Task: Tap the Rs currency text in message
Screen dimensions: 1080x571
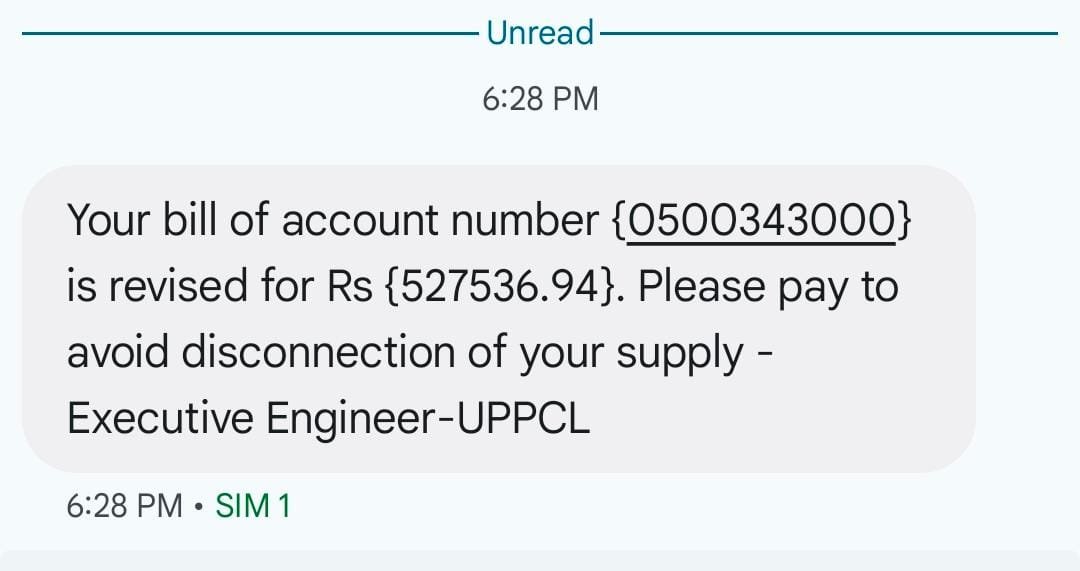Action: coord(350,288)
